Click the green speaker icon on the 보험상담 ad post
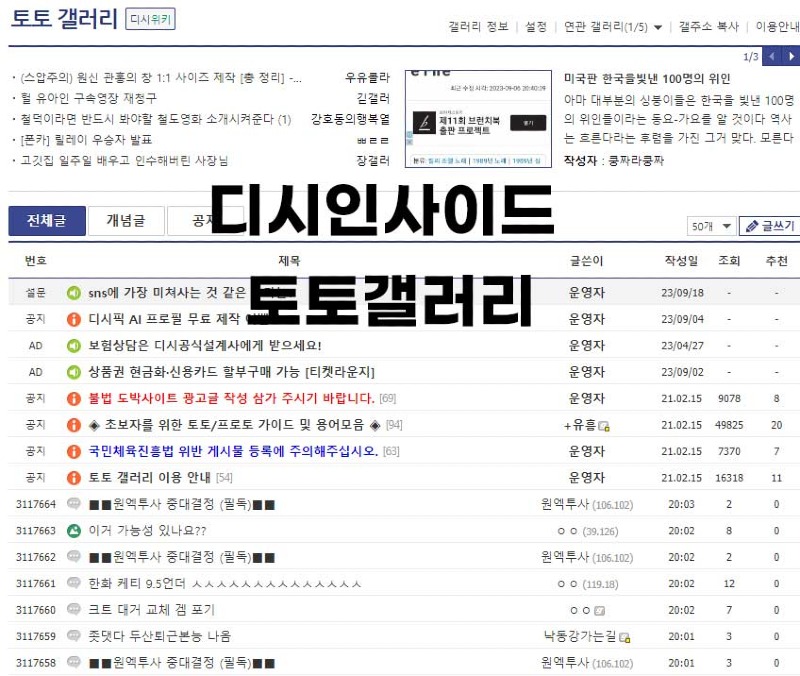 click(73, 346)
